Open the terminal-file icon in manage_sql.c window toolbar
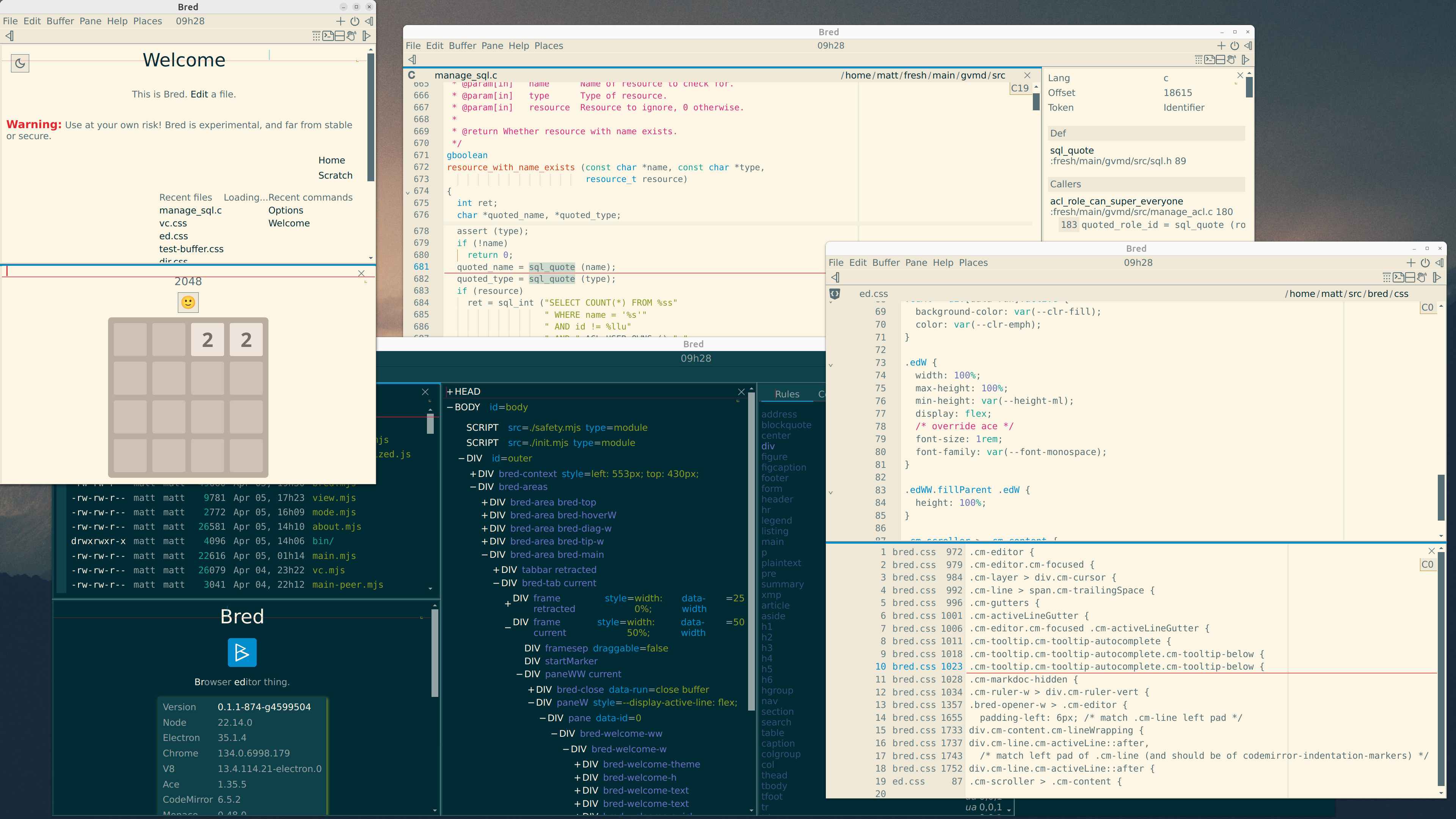 (1210, 60)
